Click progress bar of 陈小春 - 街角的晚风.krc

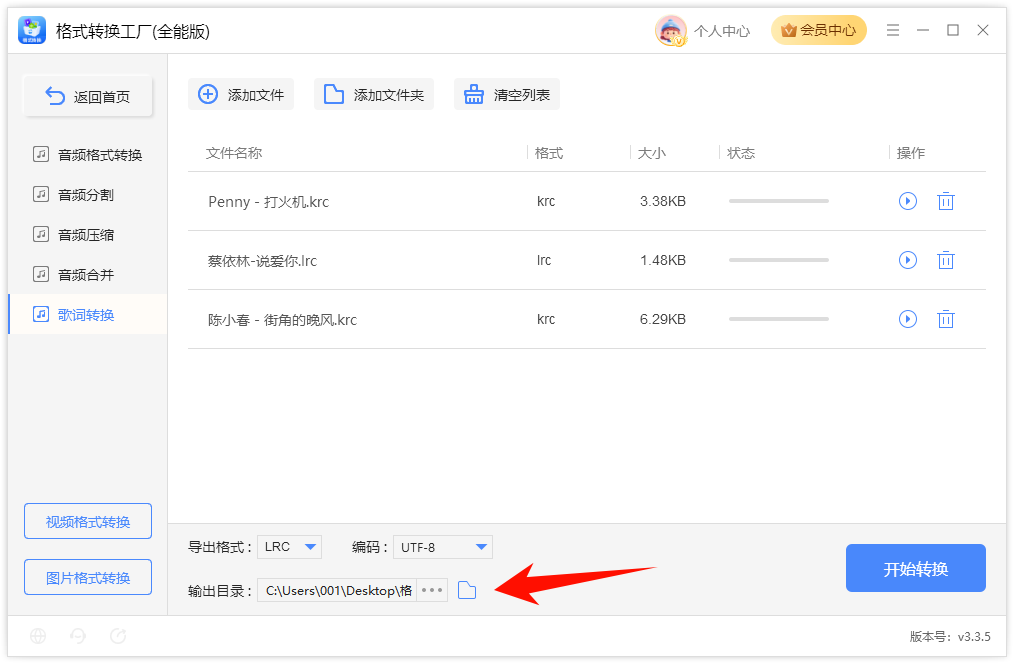[779, 319]
